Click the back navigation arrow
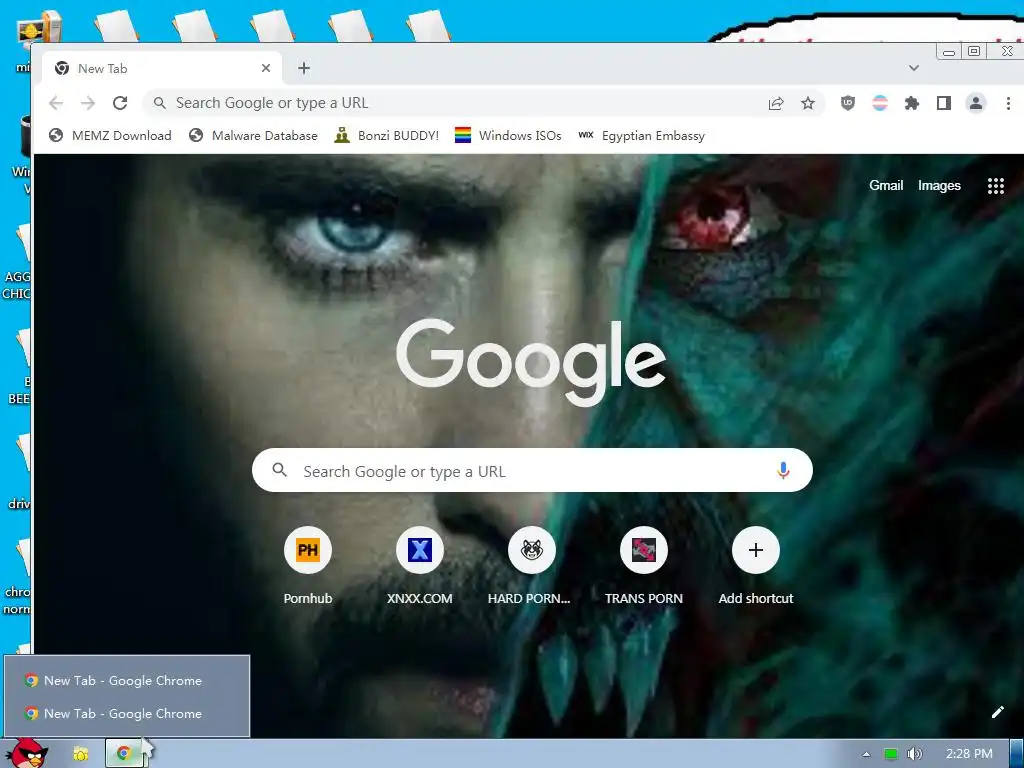This screenshot has height=768, width=1024. [x=56, y=103]
